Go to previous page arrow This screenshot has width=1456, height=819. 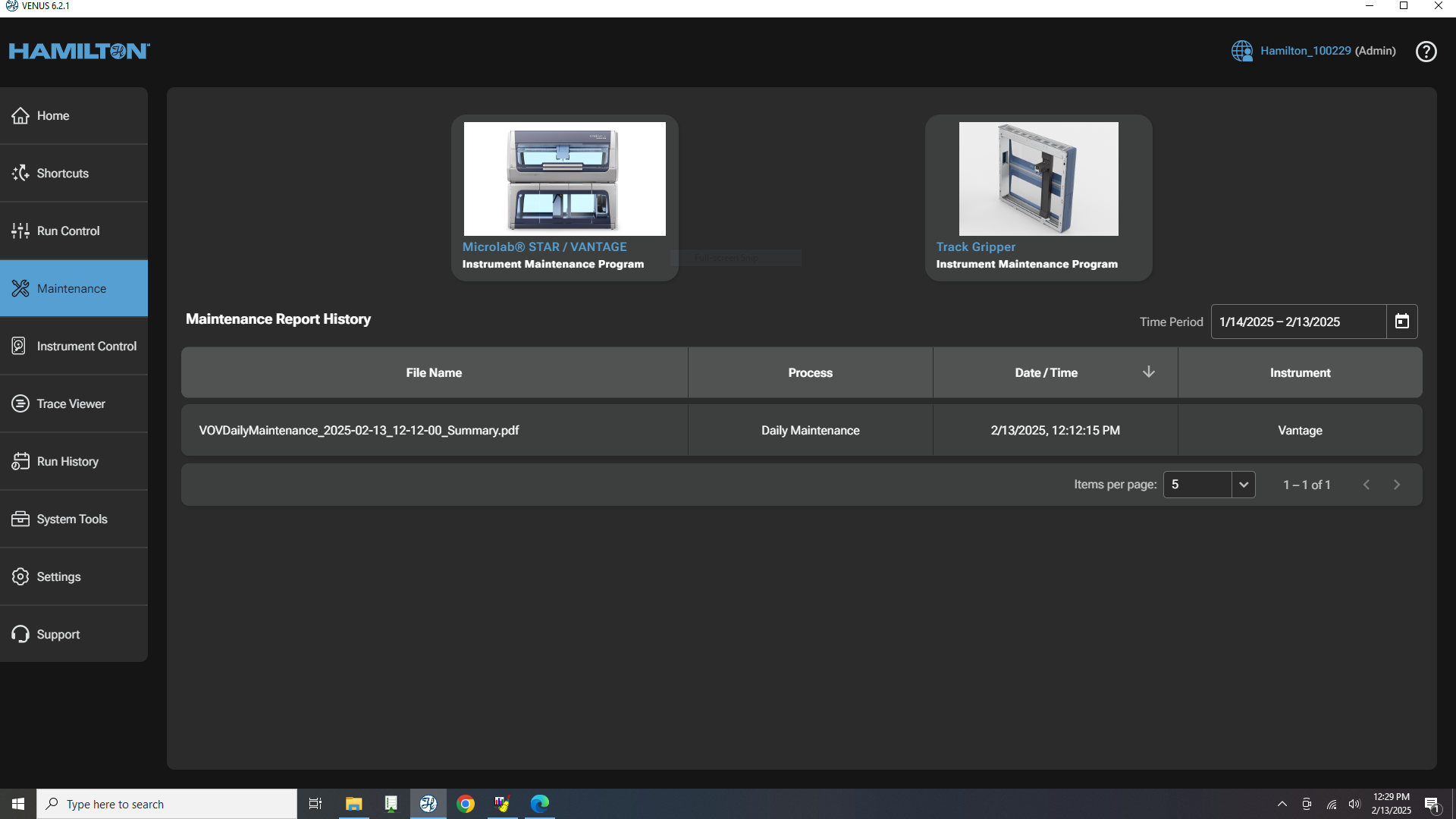point(1366,485)
